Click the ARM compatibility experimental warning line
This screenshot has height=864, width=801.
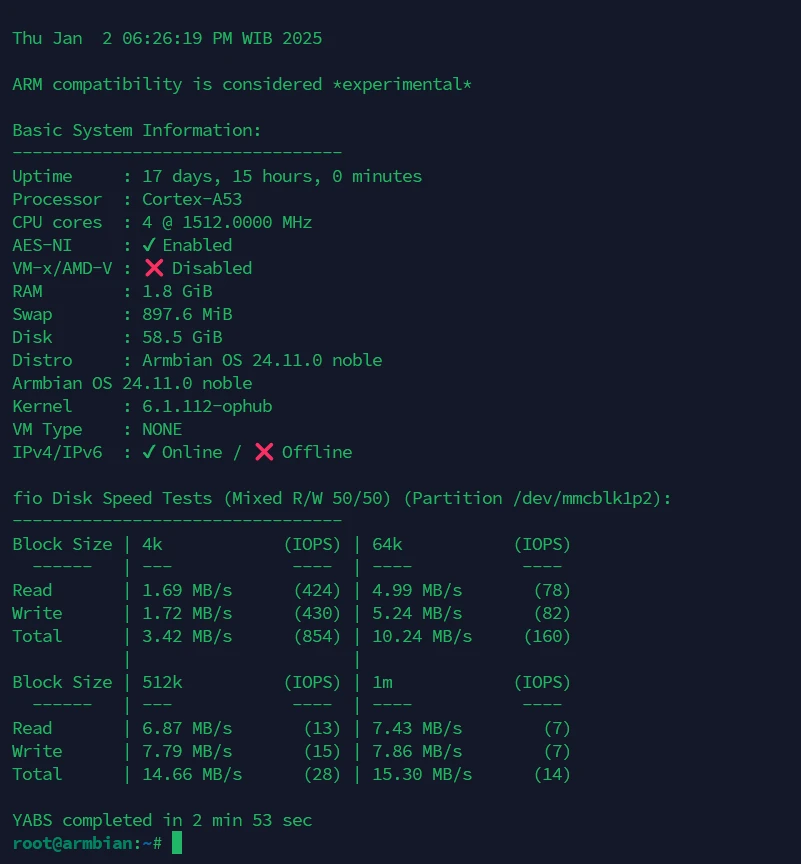click(242, 84)
